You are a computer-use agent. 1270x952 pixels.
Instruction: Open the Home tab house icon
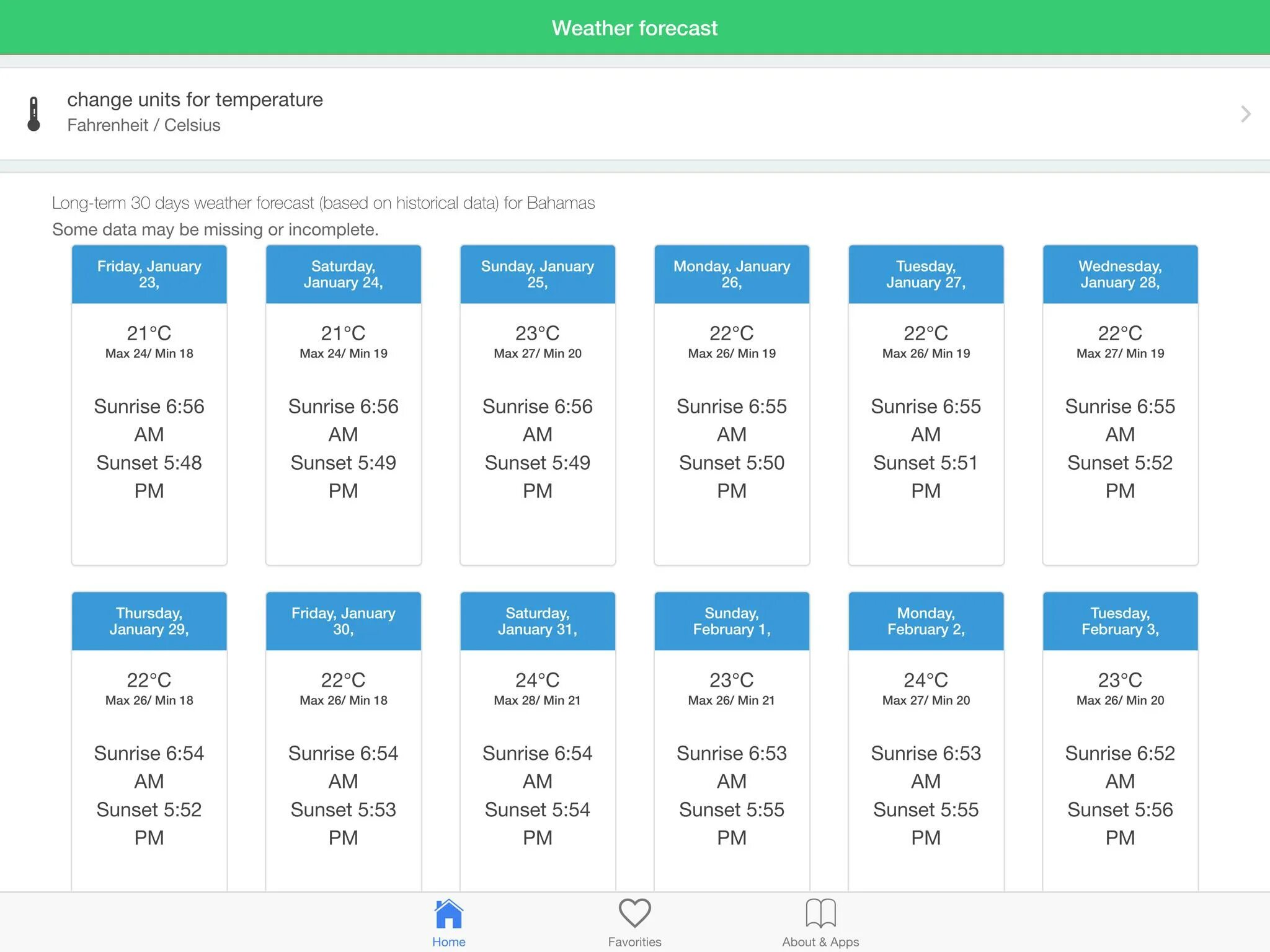[x=449, y=914]
